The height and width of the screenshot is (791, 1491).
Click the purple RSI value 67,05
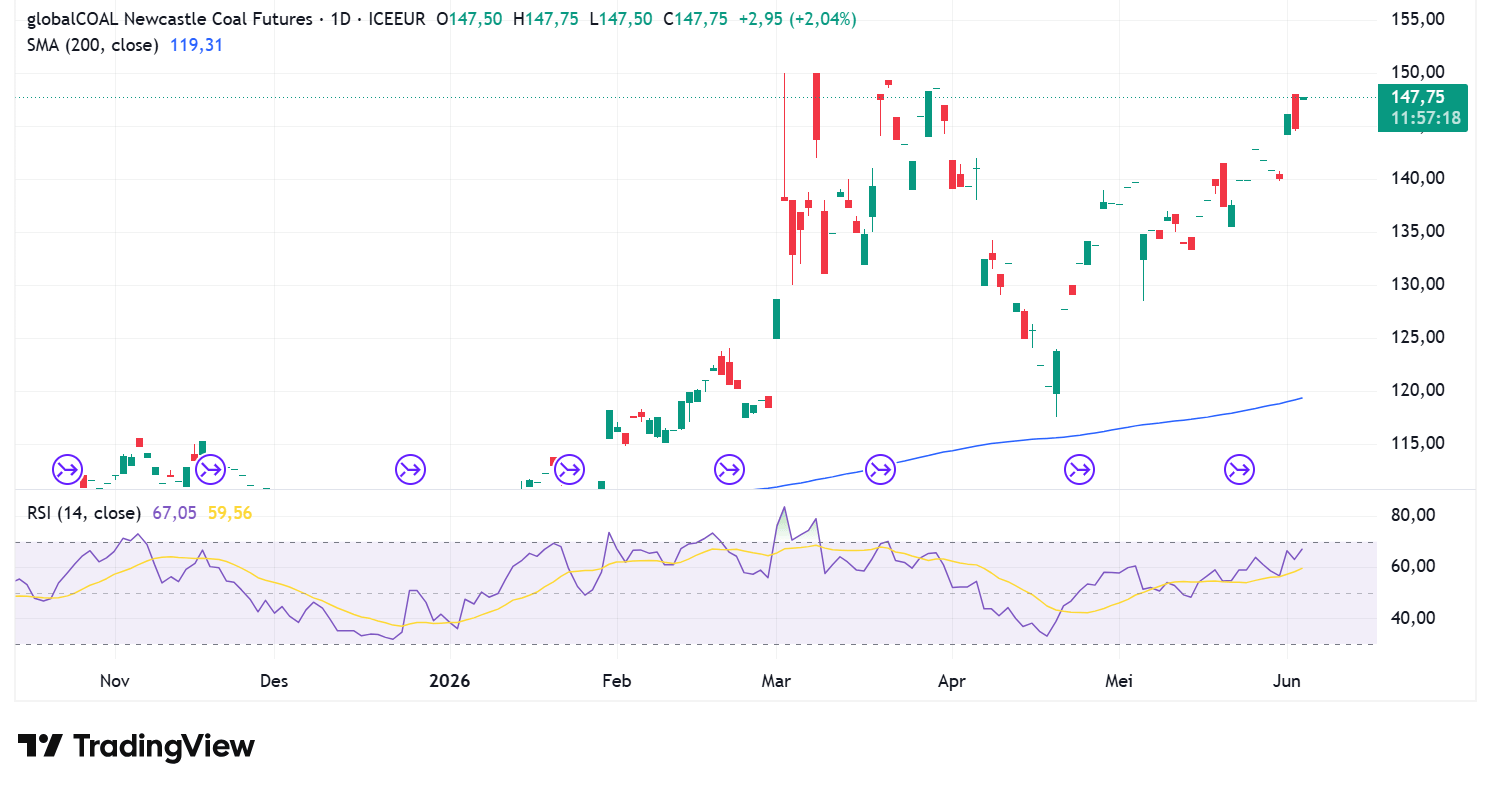pos(174,513)
